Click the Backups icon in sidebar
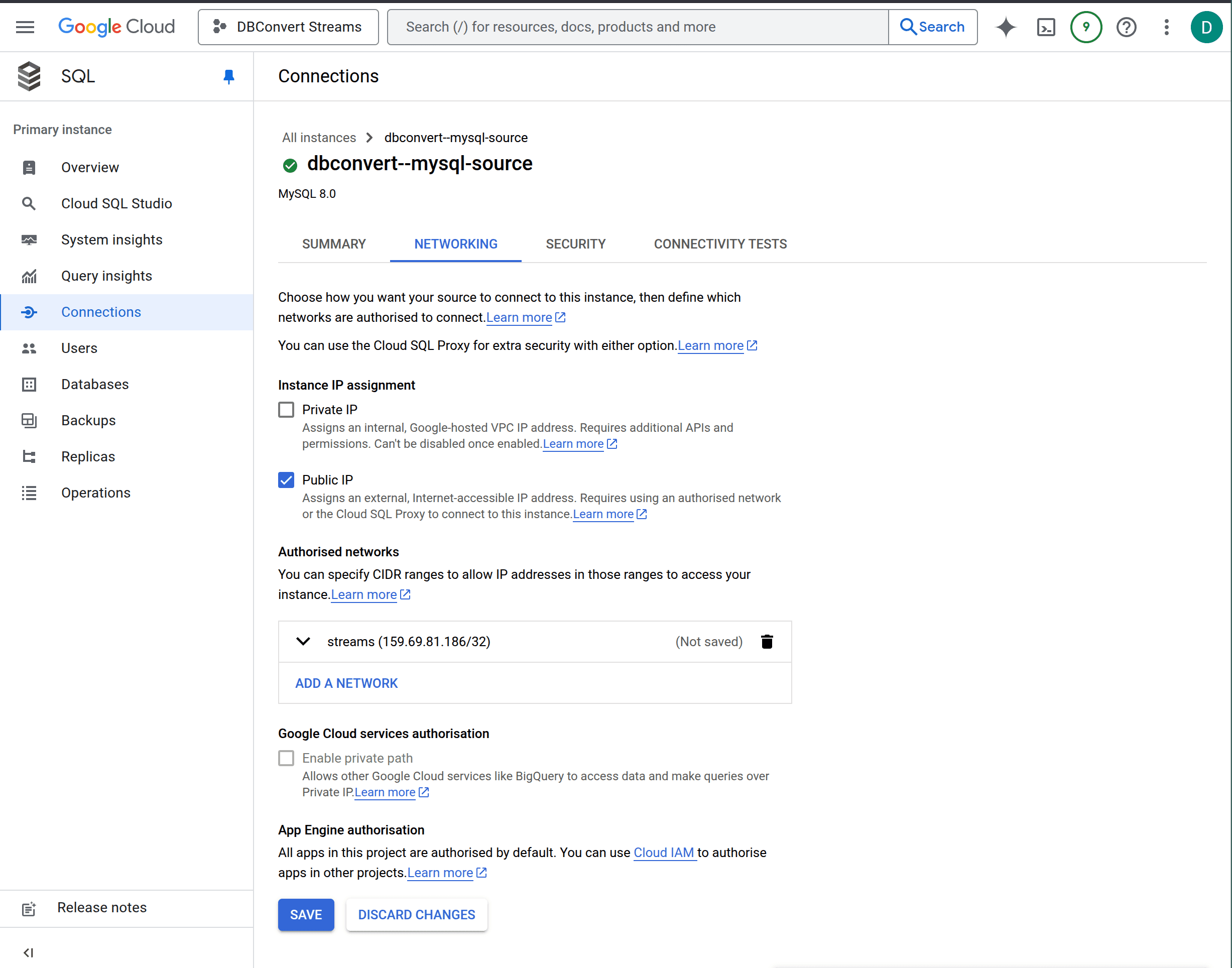 [29, 421]
